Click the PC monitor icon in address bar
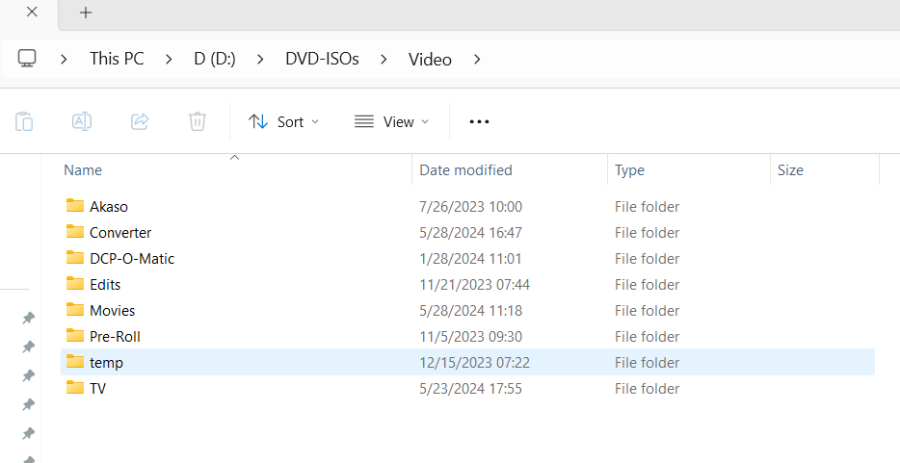 [28, 59]
